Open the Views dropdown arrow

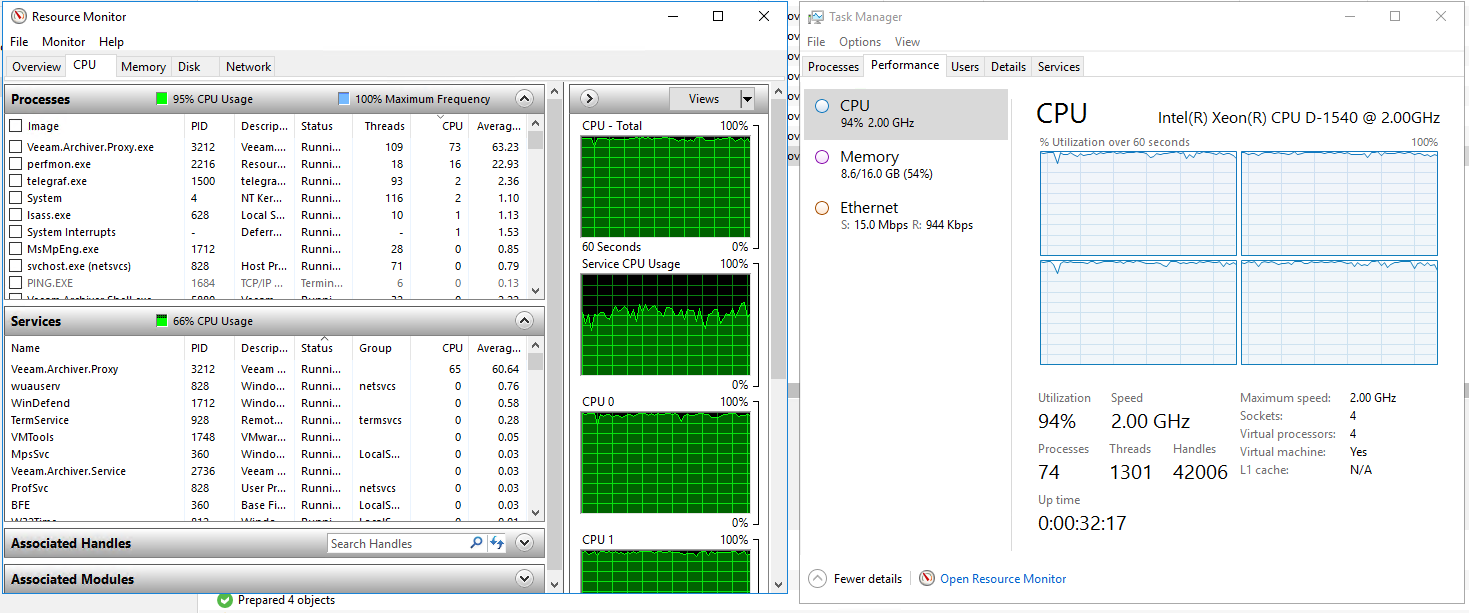click(x=746, y=99)
